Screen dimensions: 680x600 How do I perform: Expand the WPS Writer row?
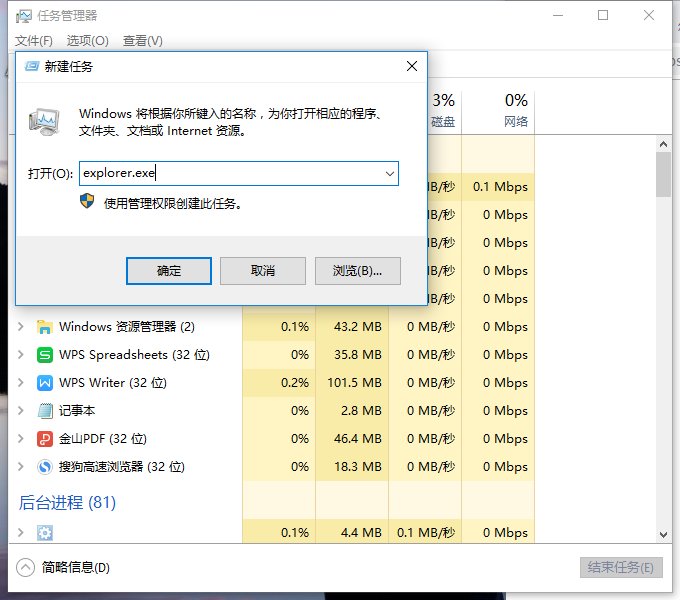pos(20,382)
